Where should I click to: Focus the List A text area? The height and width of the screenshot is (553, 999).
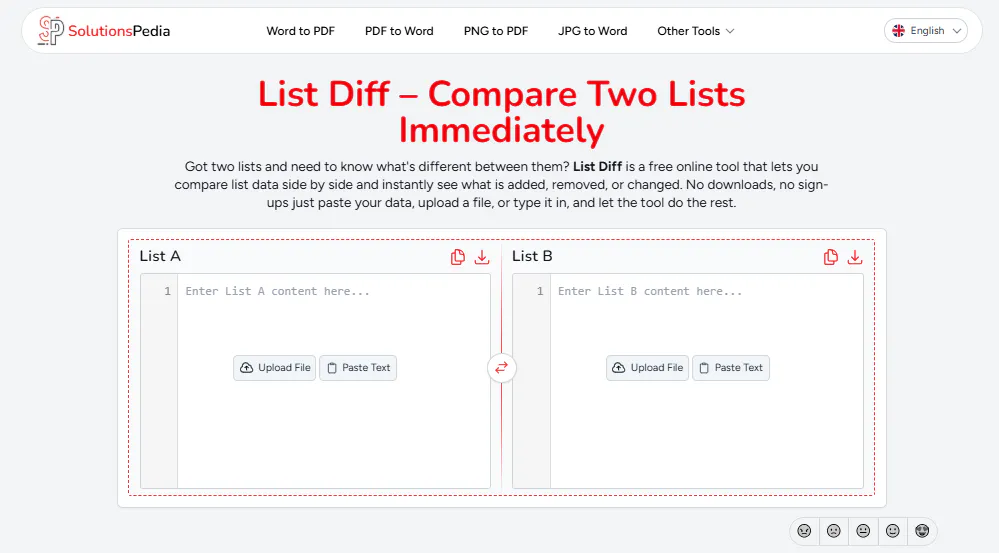334,381
